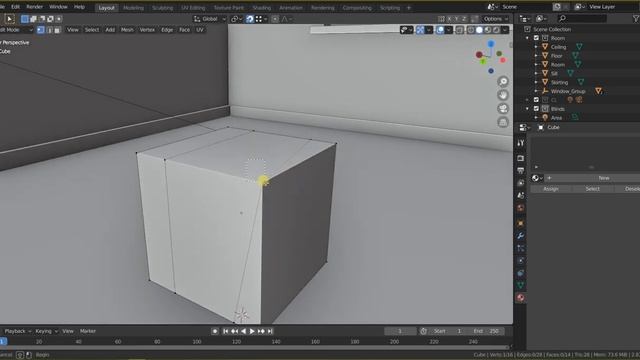Add a workspace with the plus icon
The image size is (640, 360).
(x=409, y=8)
